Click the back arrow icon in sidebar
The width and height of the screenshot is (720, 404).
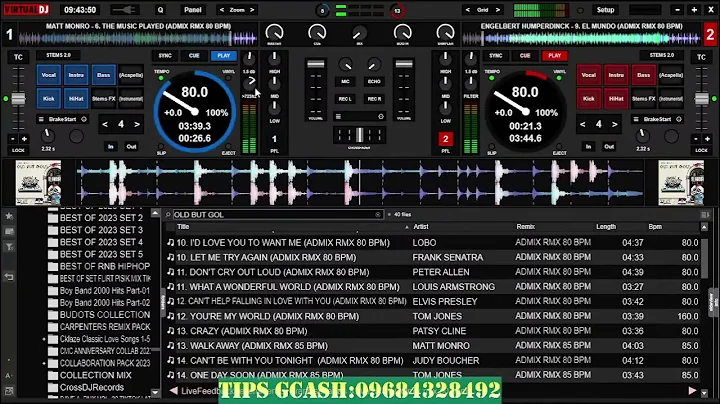pos(9,277)
